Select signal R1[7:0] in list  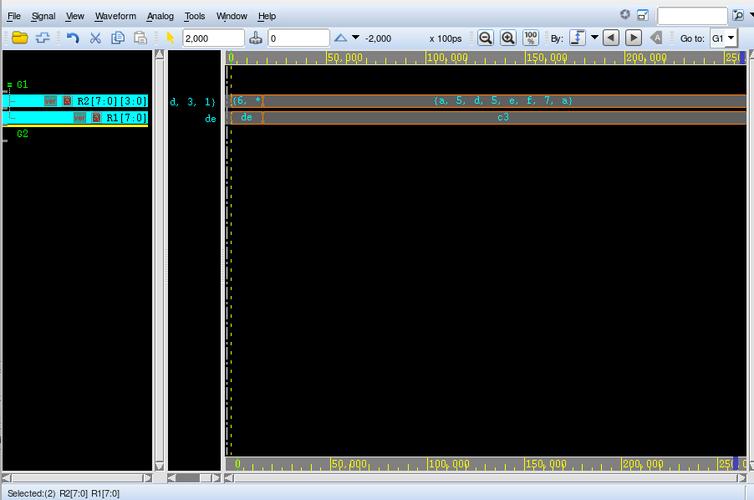click(x=77, y=117)
